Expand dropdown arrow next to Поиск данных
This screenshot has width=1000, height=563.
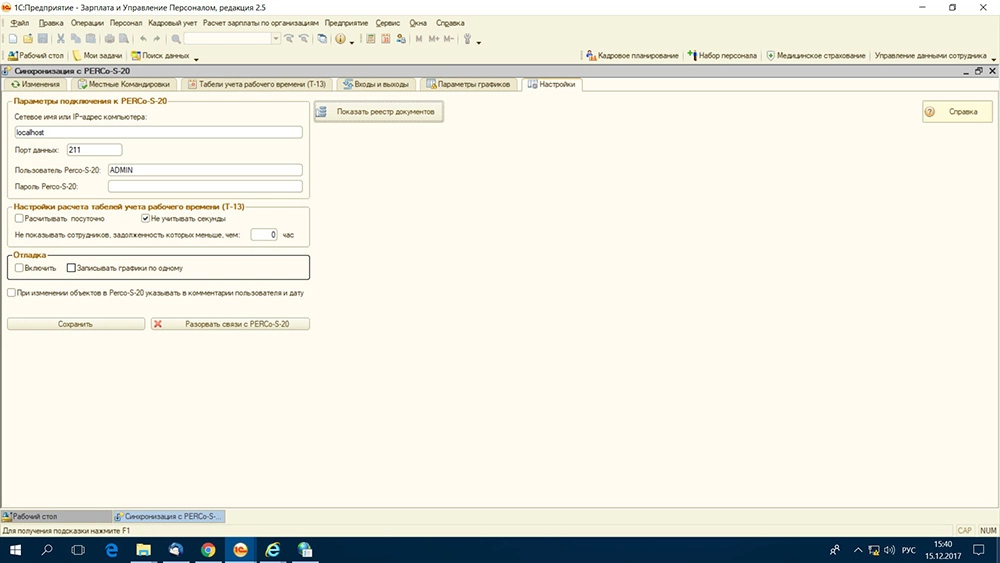(197, 57)
